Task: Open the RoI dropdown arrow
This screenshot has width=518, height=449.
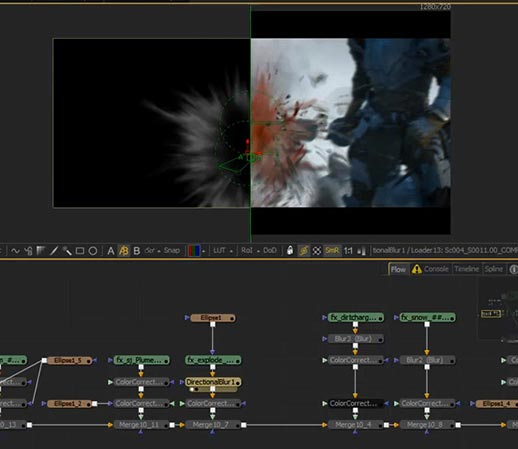Action: click(x=258, y=251)
